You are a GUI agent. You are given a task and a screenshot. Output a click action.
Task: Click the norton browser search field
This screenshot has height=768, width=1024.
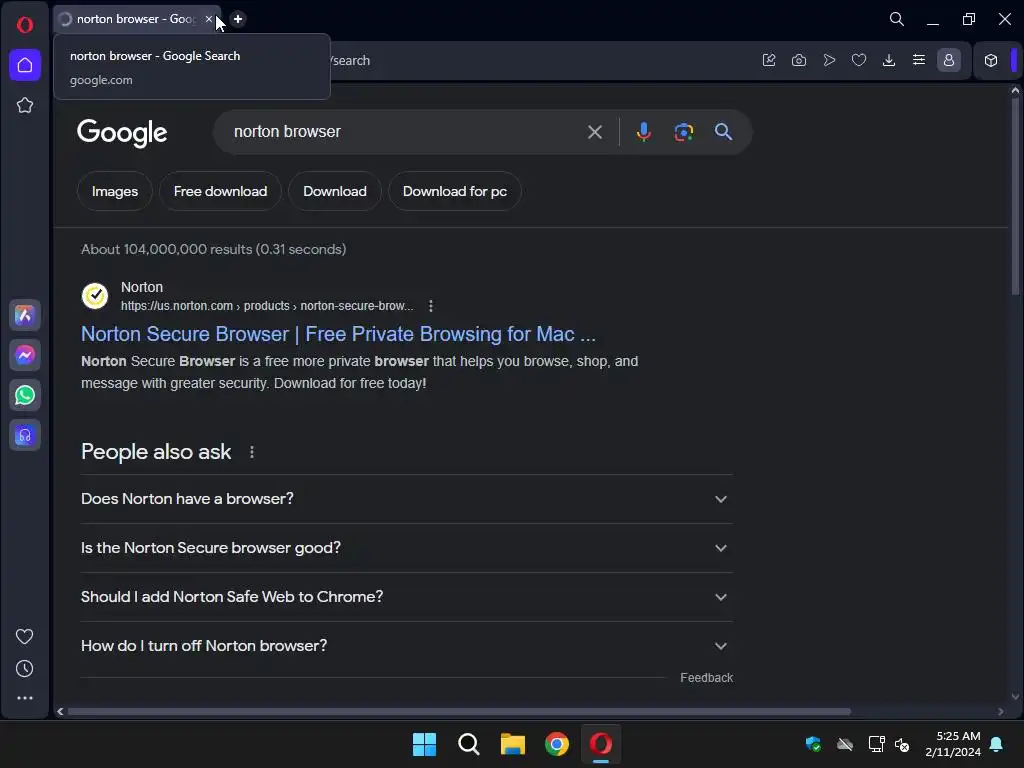(x=405, y=131)
